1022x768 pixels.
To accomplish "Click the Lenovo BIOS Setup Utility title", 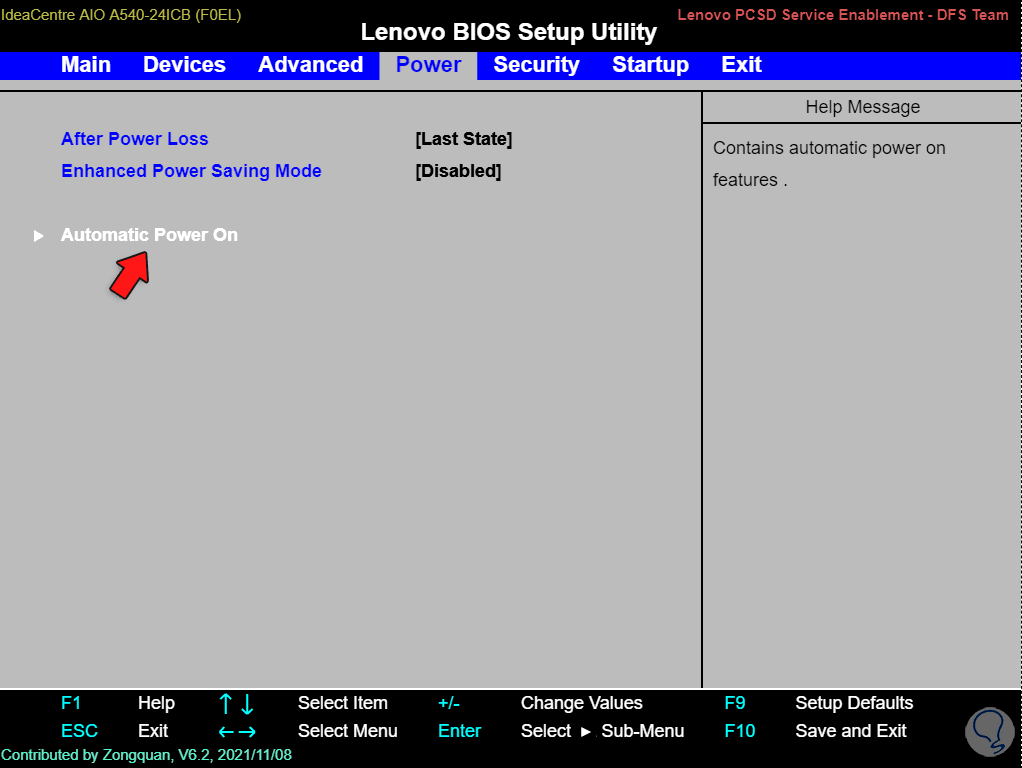I will [x=508, y=32].
